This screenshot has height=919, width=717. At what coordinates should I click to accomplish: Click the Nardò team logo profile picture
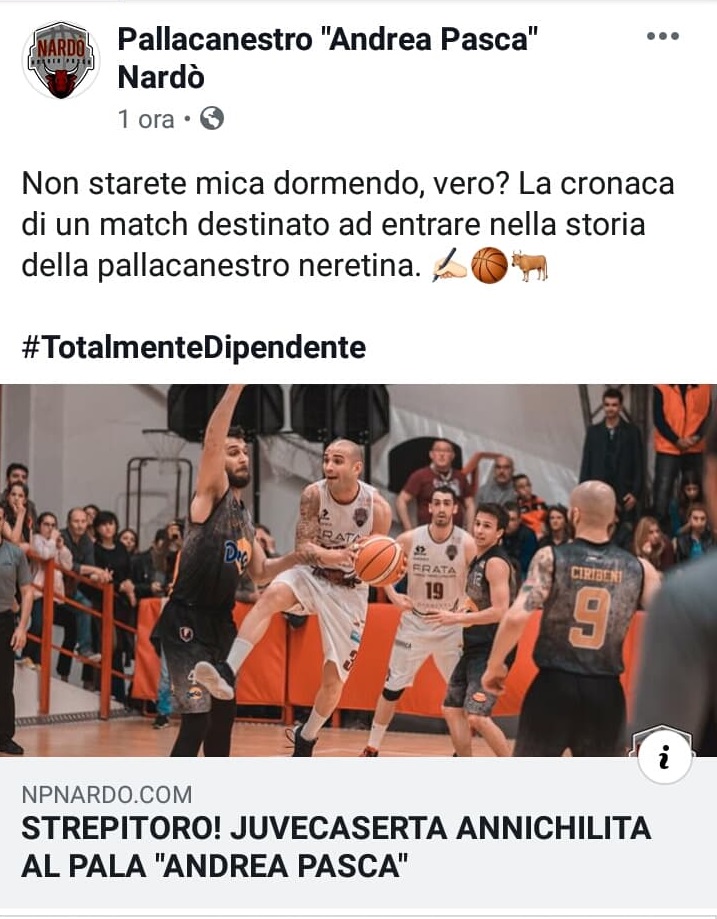pos(60,60)
